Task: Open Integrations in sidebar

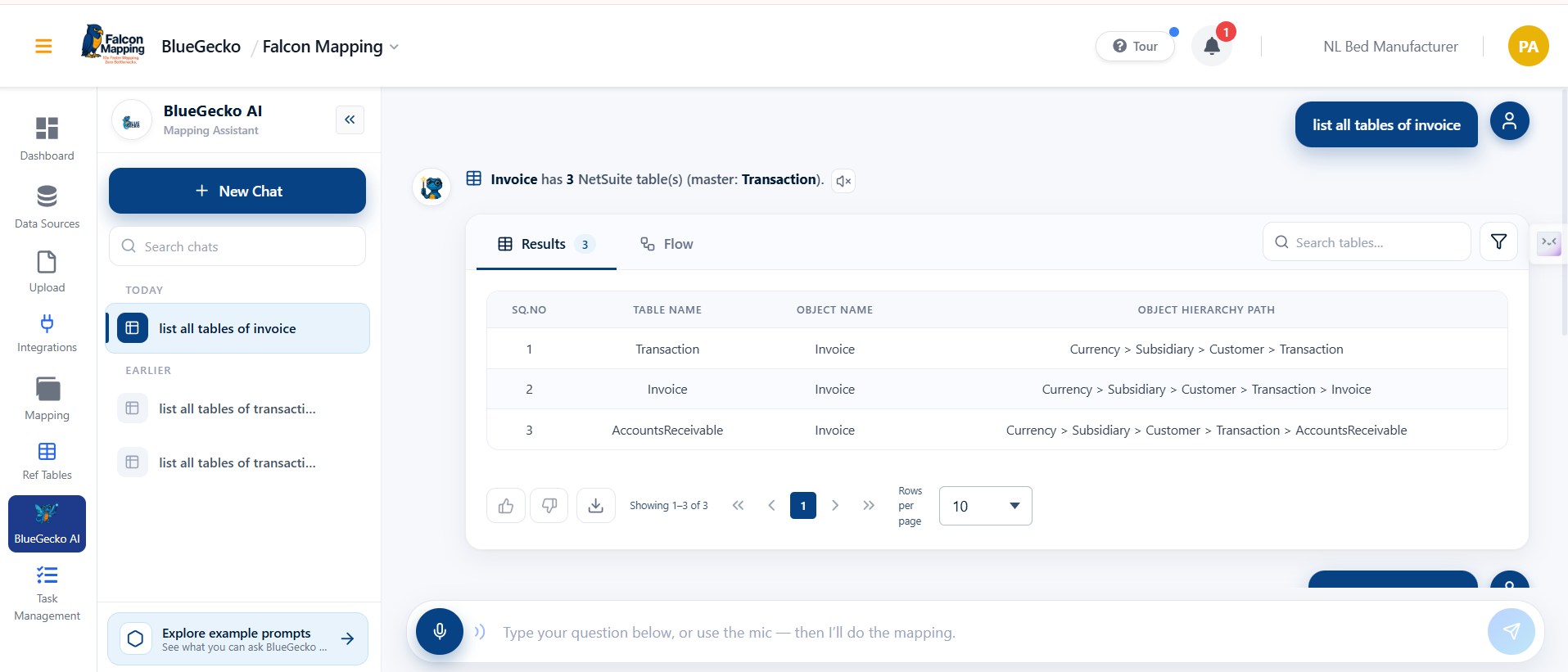Action: (x=47, y=334)
